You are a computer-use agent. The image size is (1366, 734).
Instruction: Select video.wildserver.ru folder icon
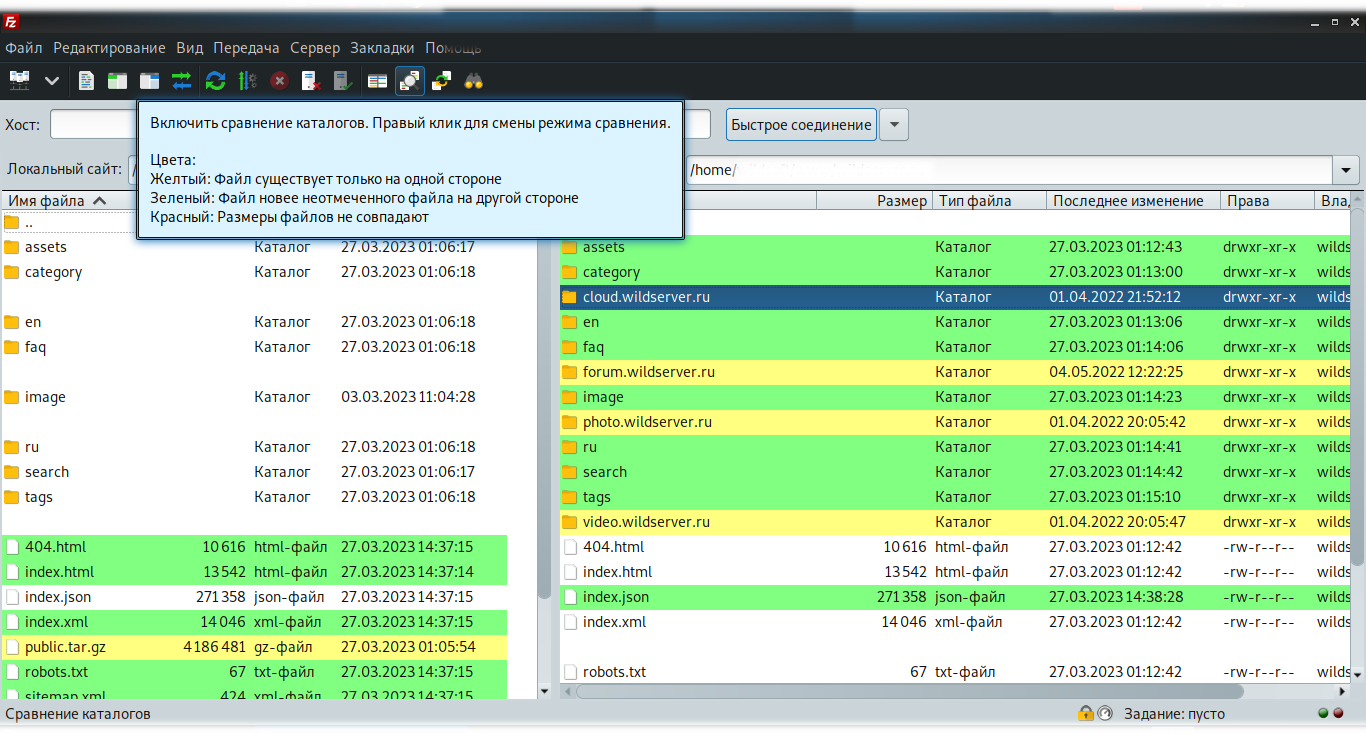pos(570,522)
